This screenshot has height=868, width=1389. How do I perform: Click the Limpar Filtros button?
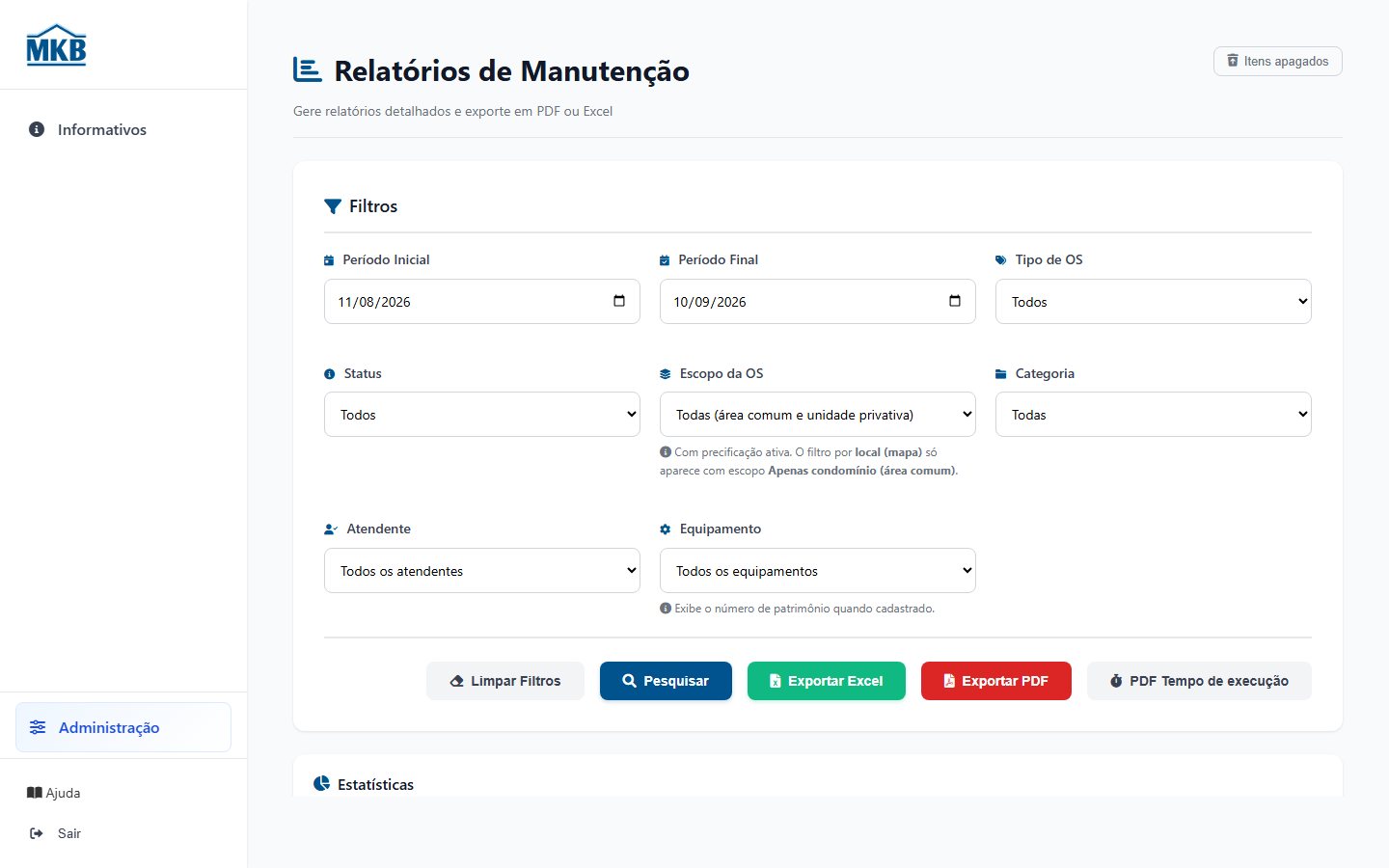505,681
